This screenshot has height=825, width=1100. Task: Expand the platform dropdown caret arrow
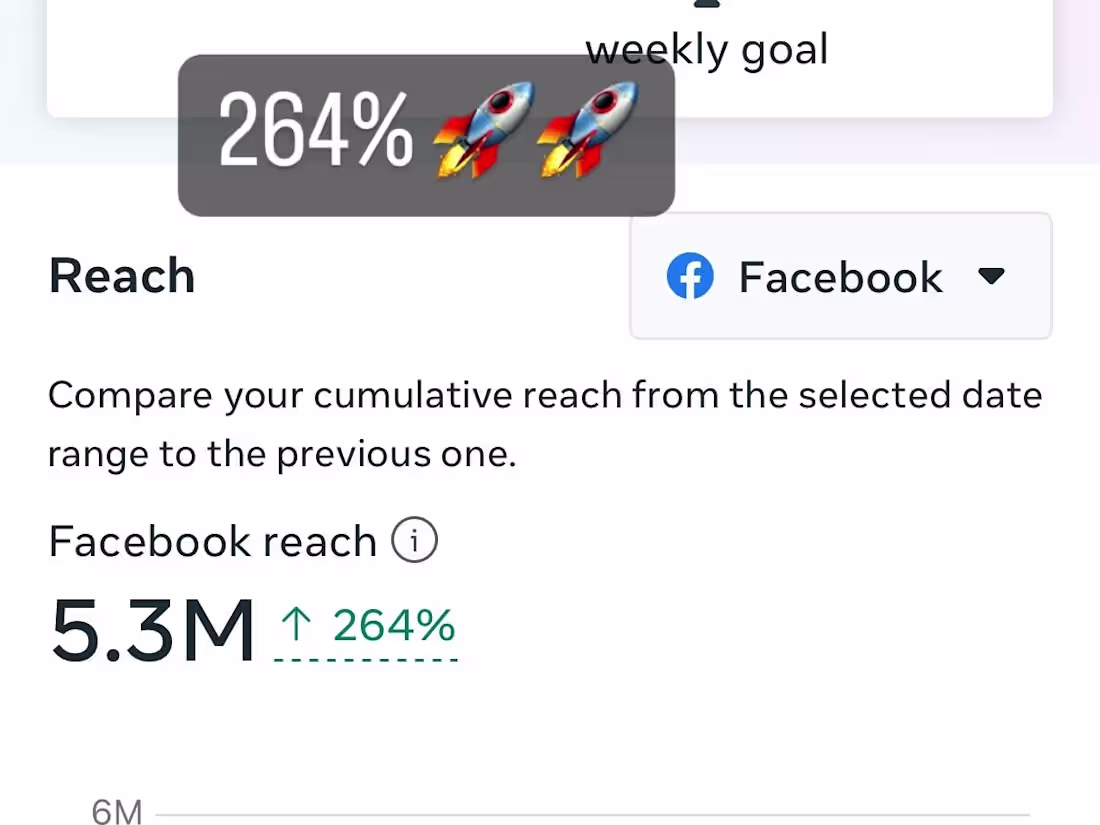click(x=991, y=277)
